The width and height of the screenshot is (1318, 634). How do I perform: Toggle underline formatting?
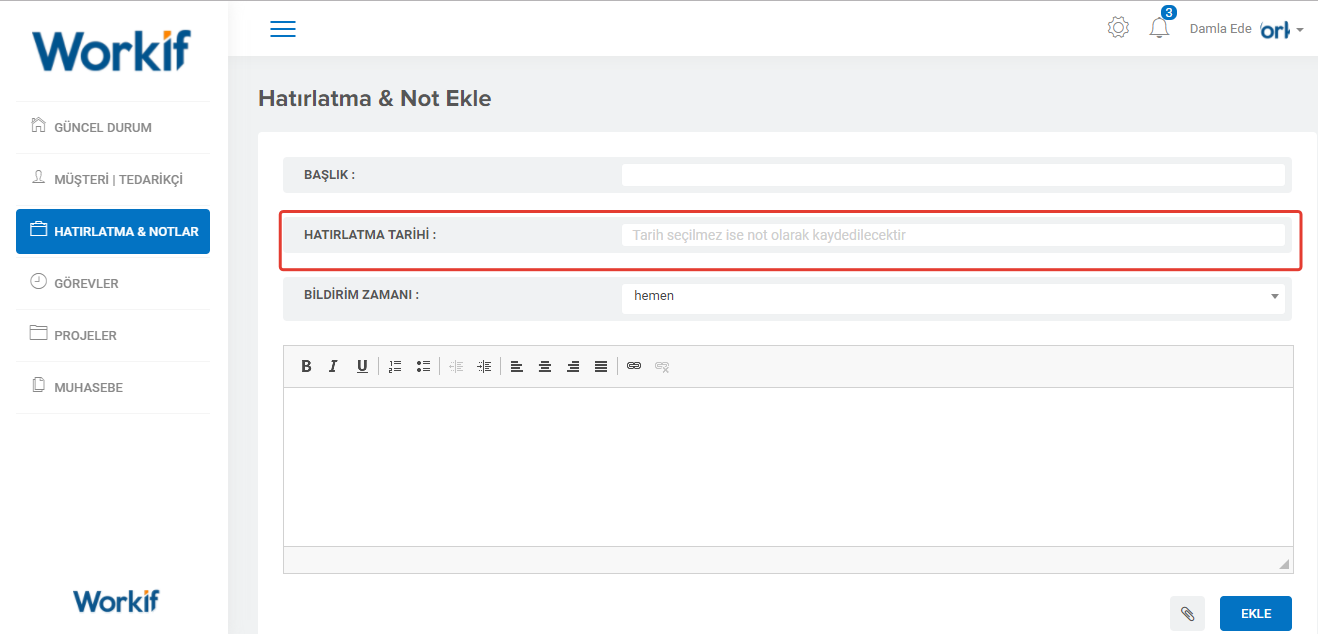coord(362,366)
